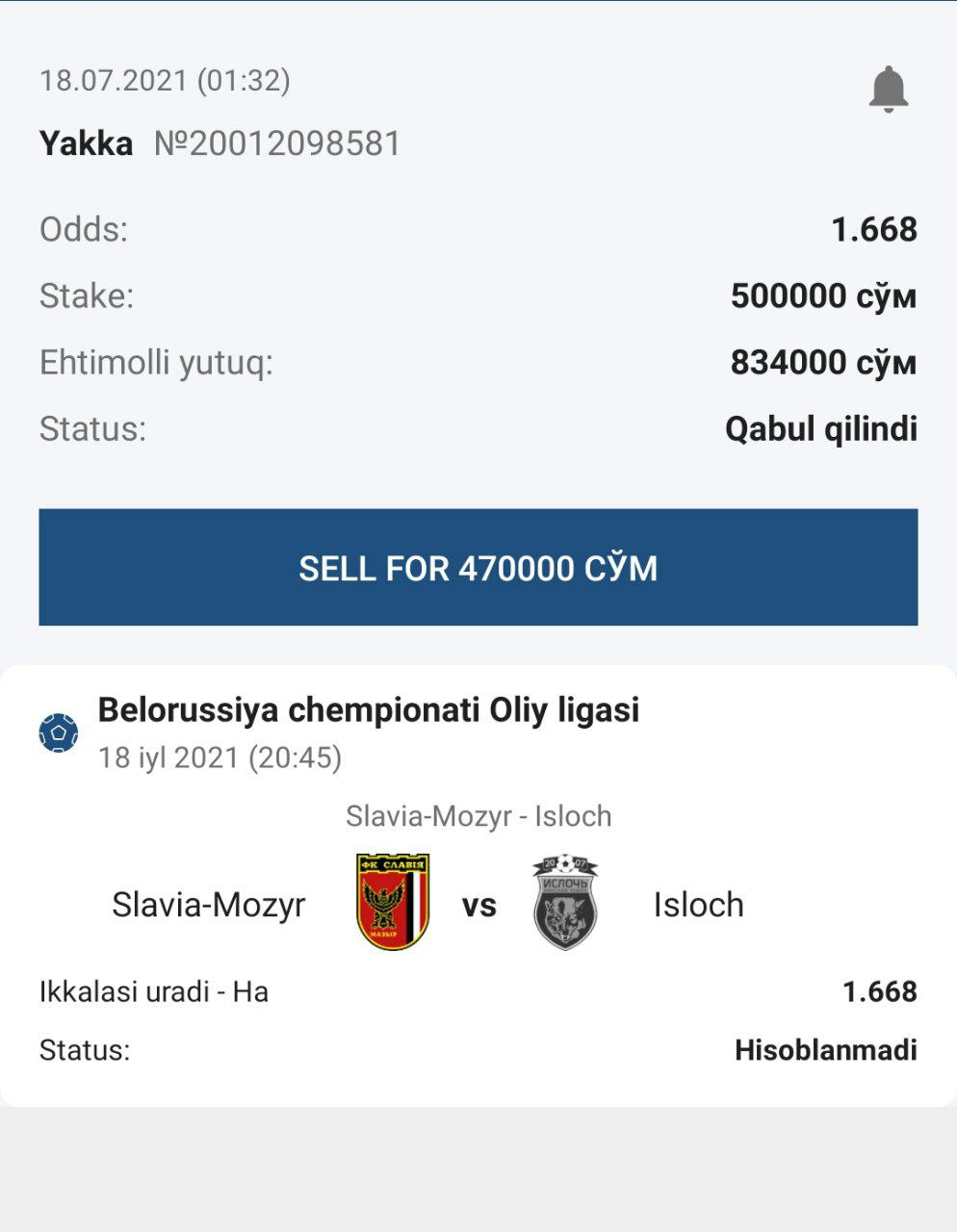The image size is (957, 1232).
Task: Click the Isloch team name
Action: click(698, 905)
